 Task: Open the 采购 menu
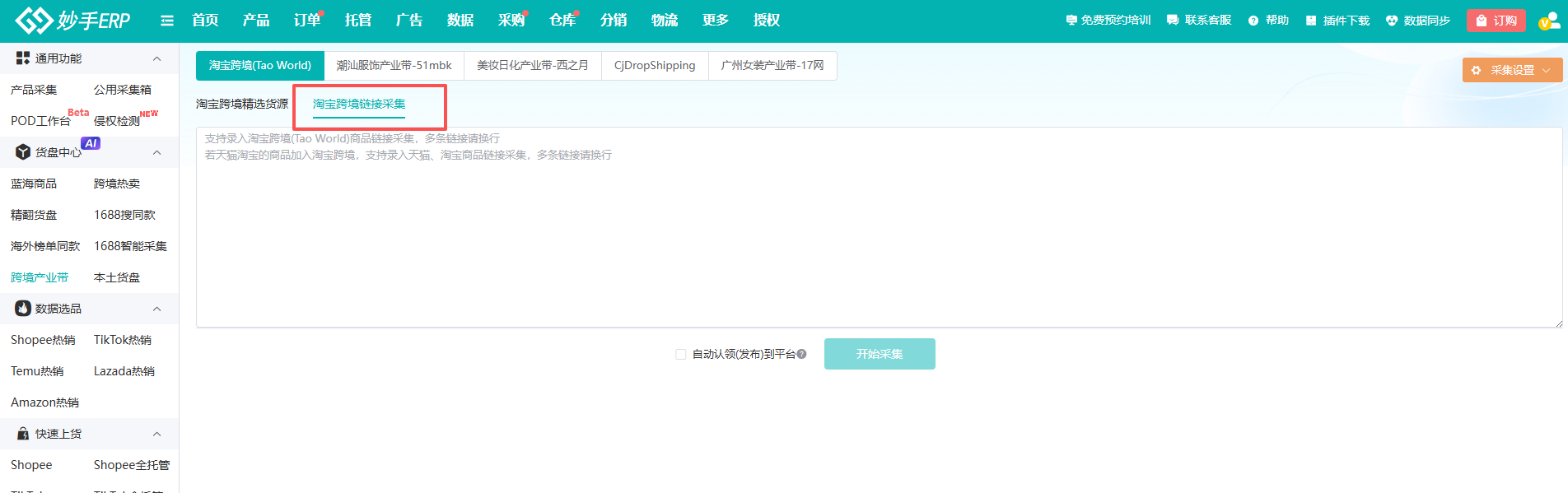coord(511,21)
